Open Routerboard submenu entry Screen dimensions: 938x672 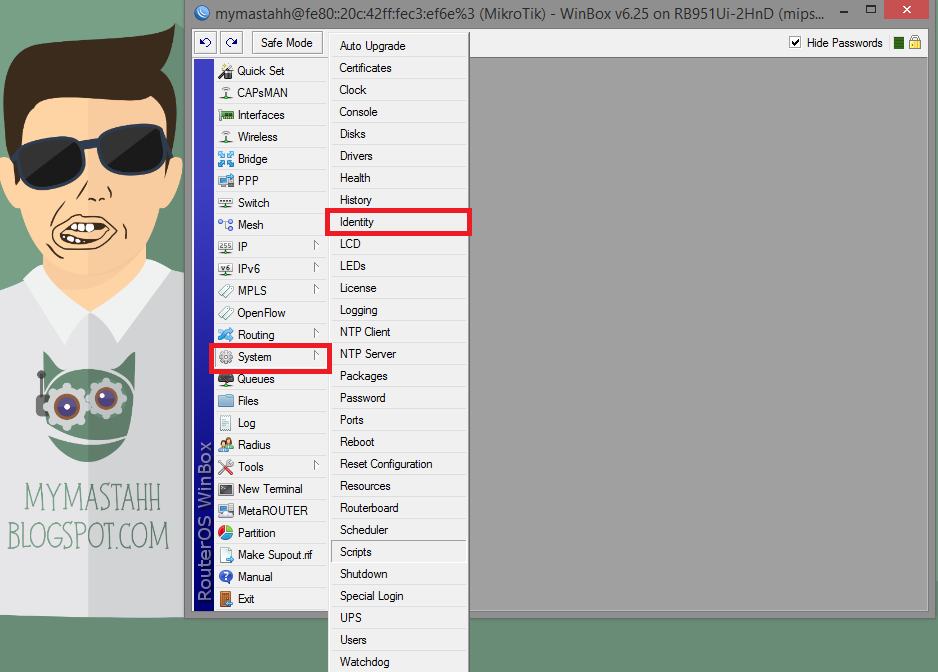click(398, 508)
